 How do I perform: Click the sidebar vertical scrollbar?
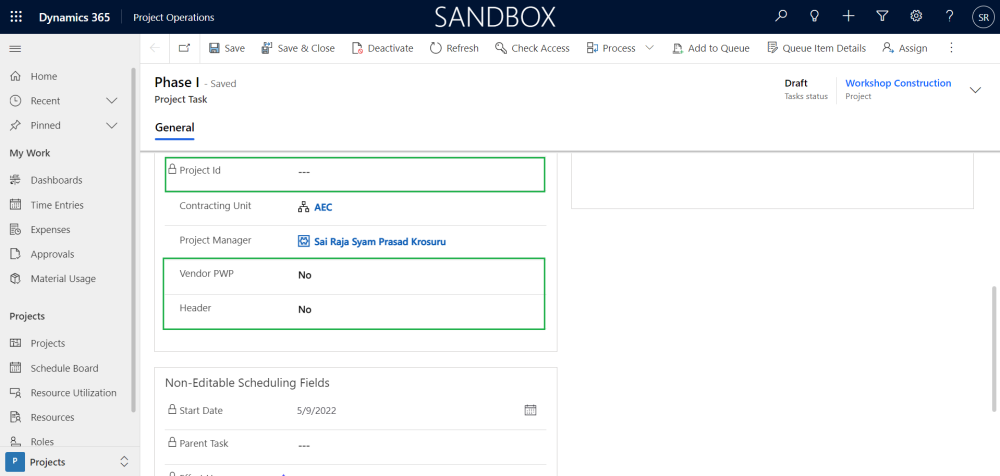click(133, 239)
